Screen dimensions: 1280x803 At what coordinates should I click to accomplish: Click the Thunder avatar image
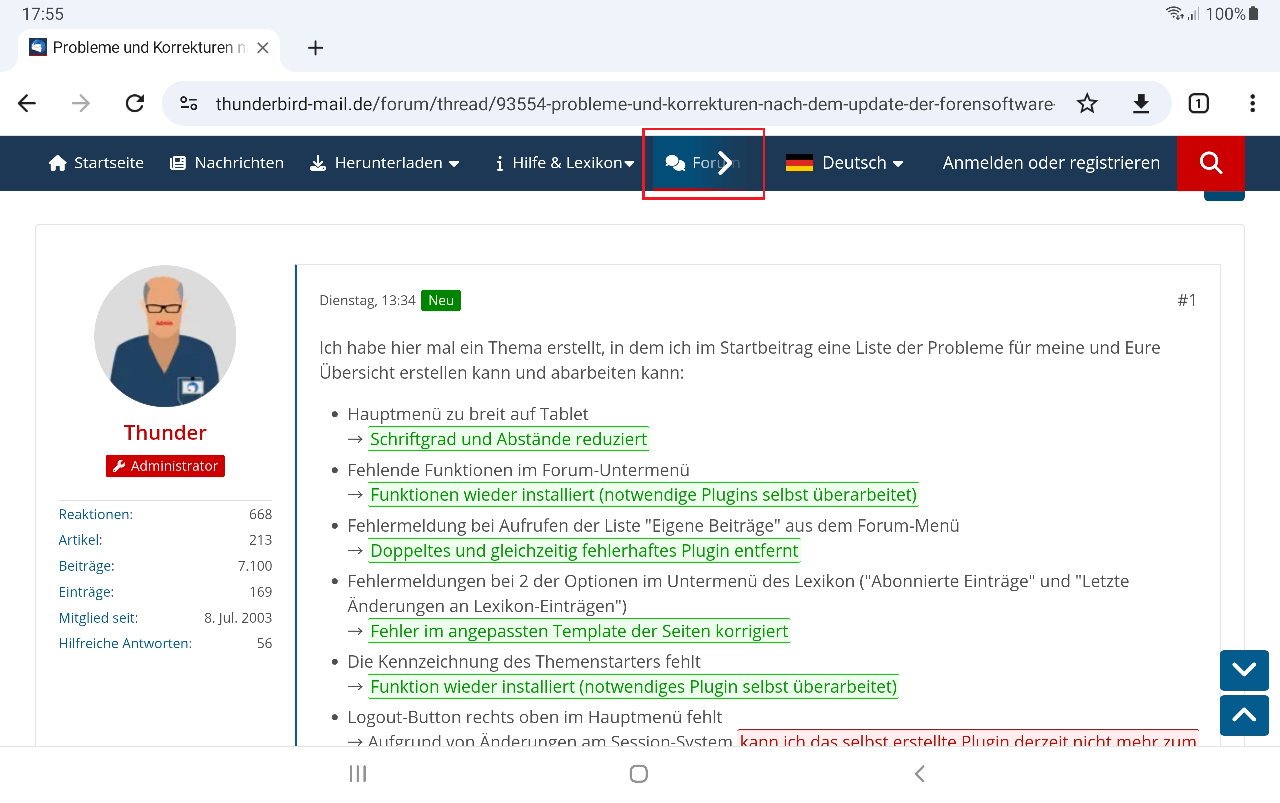165,336
